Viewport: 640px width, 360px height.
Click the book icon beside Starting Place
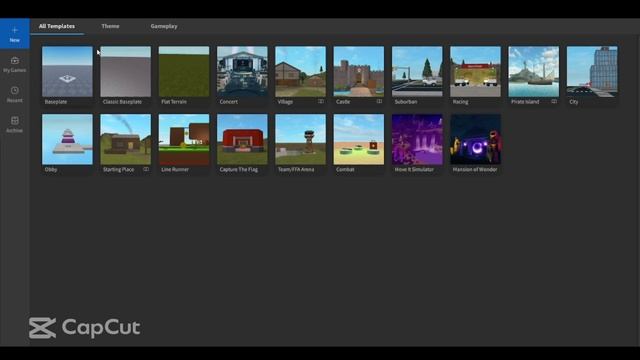[146, 169]
